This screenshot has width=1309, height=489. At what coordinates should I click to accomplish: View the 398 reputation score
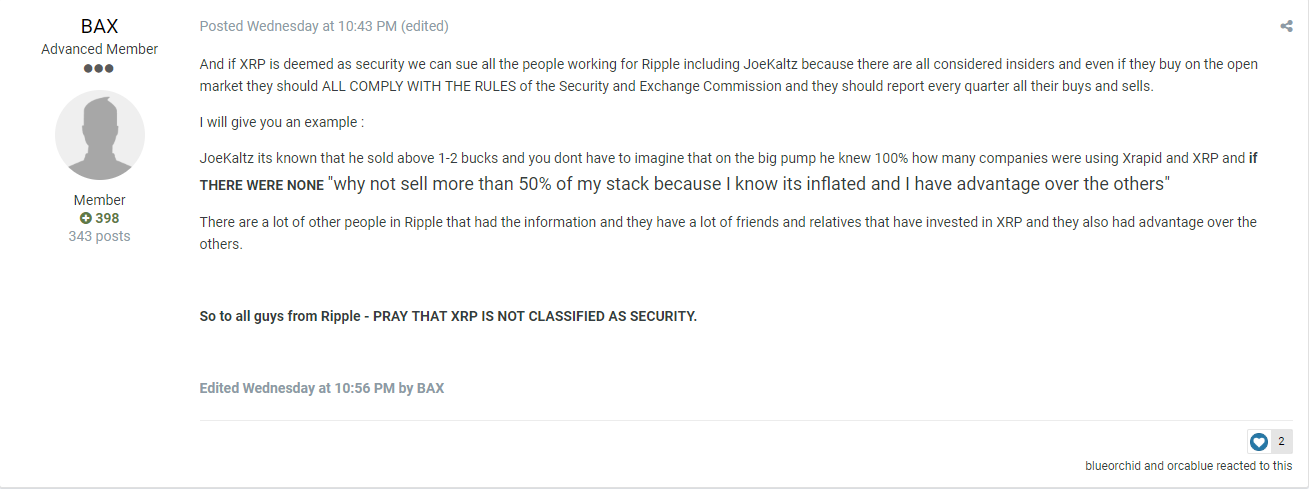[107, 218]
